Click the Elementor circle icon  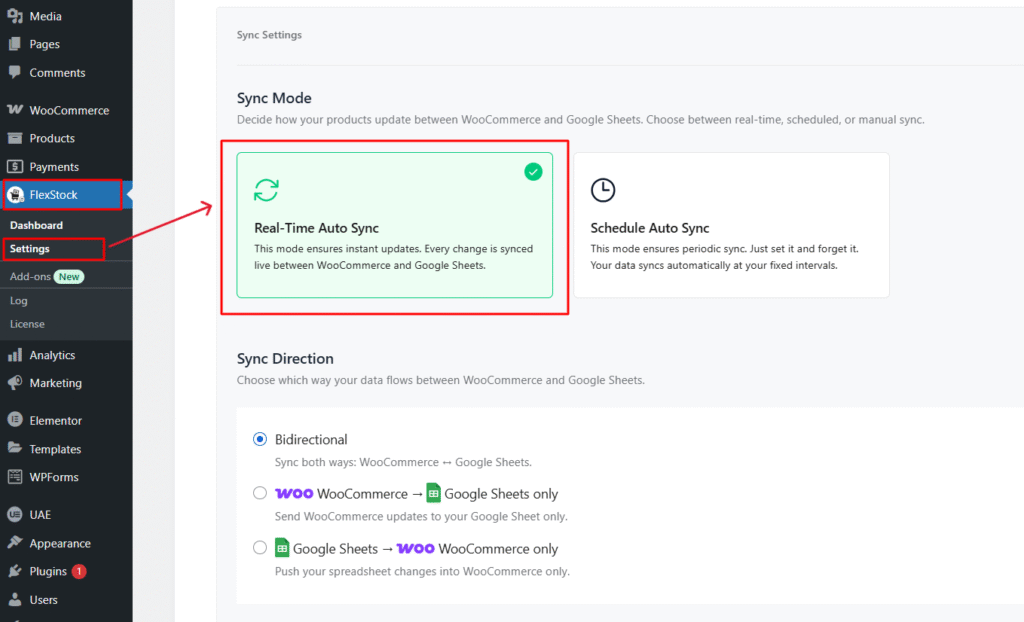15,420
